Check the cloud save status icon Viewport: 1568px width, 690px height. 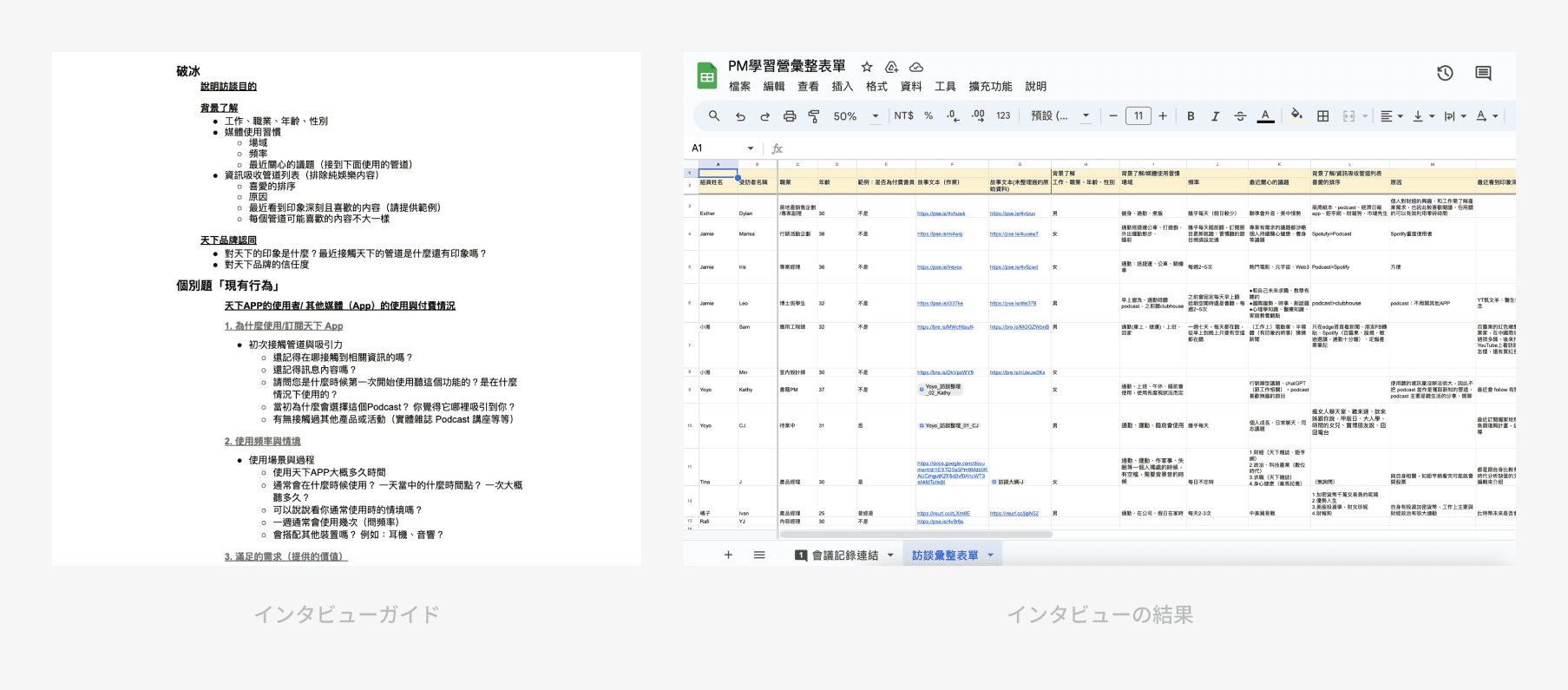click(x=916, y=67)
